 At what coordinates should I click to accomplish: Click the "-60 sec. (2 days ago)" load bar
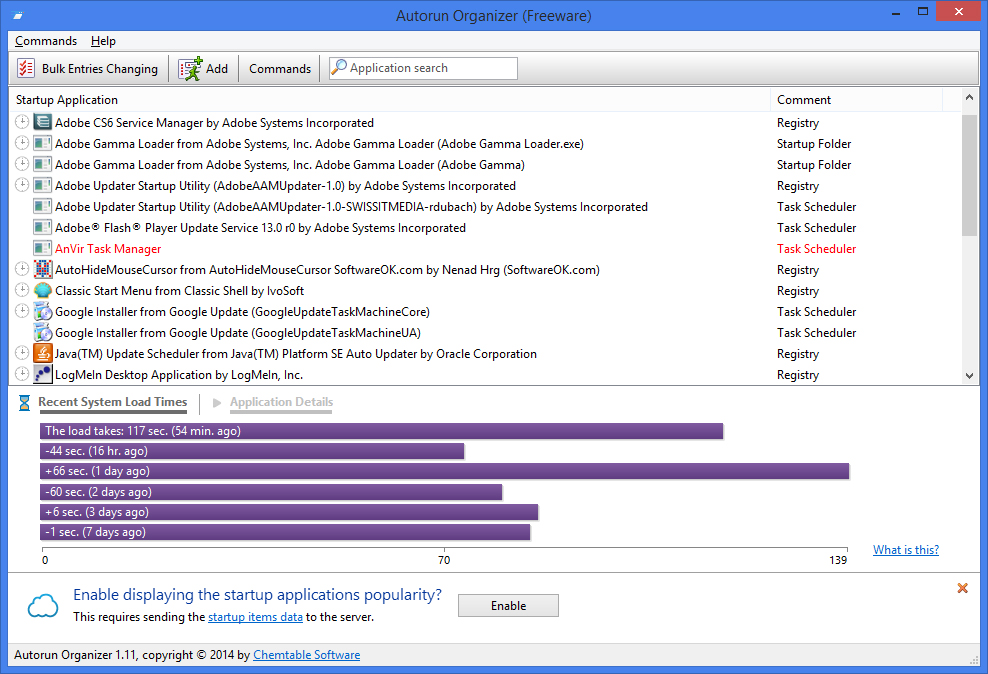click(271, 492)
